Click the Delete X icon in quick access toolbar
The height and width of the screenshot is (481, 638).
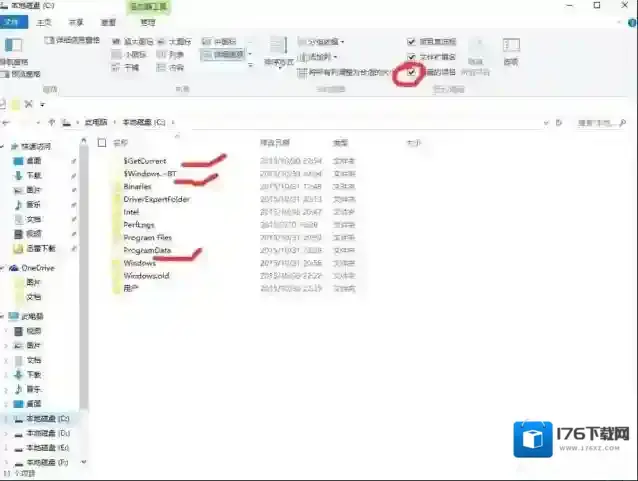[x=28, y=105]
